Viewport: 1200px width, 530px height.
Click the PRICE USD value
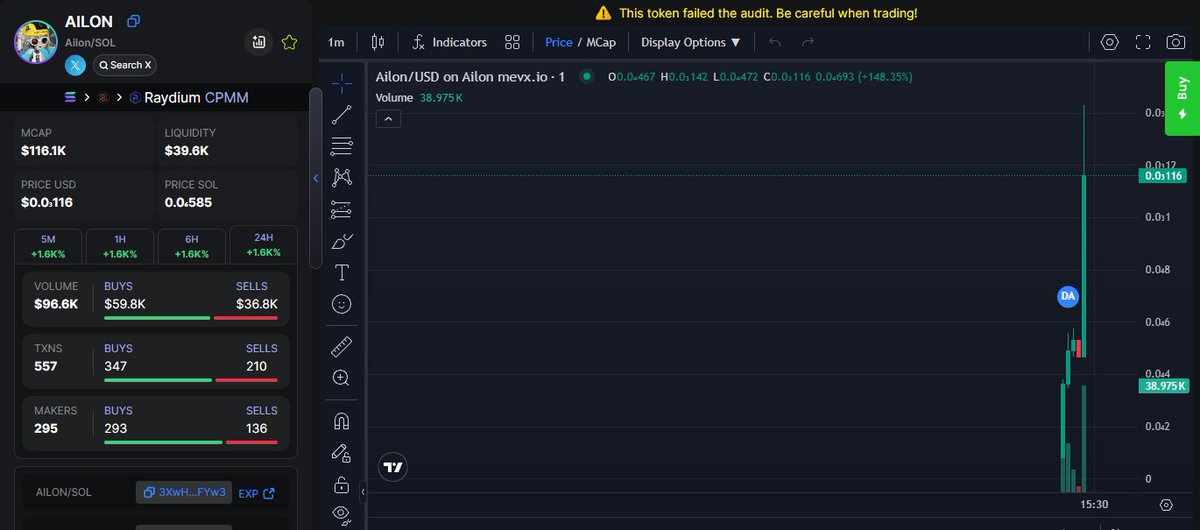pos(47,203)
